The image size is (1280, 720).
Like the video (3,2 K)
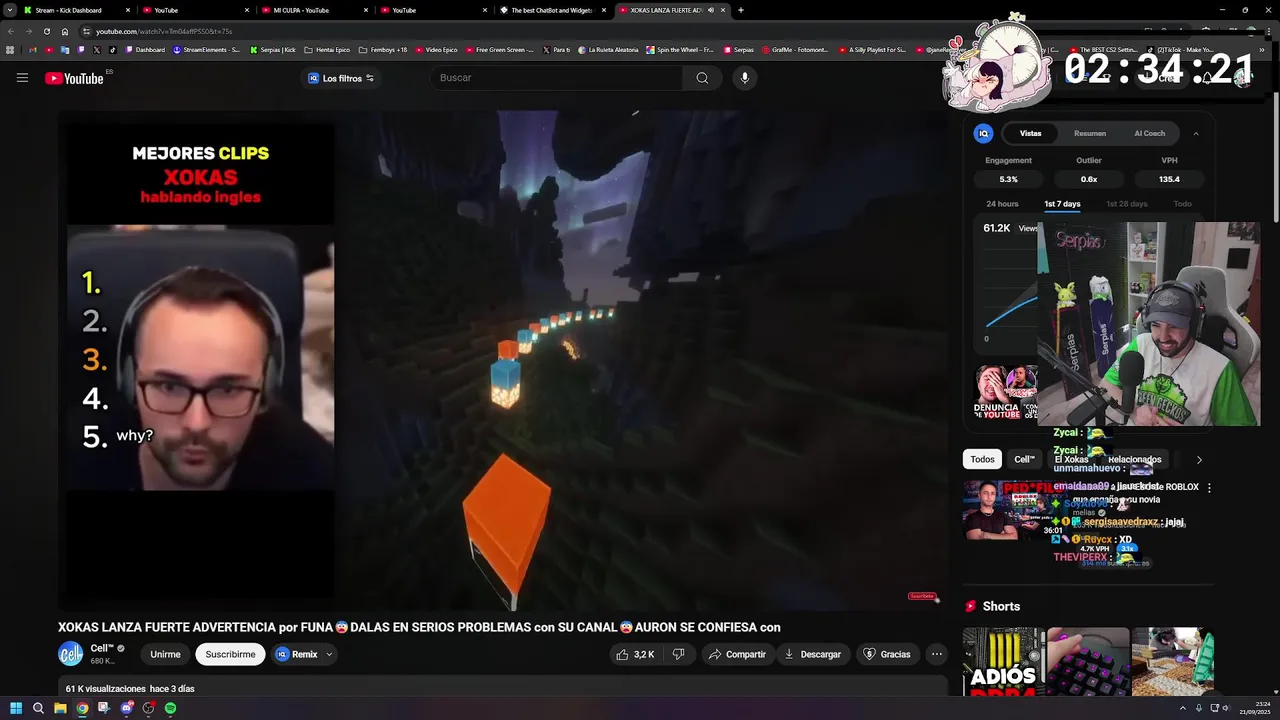pyautogui.click(x=635, y=654)
